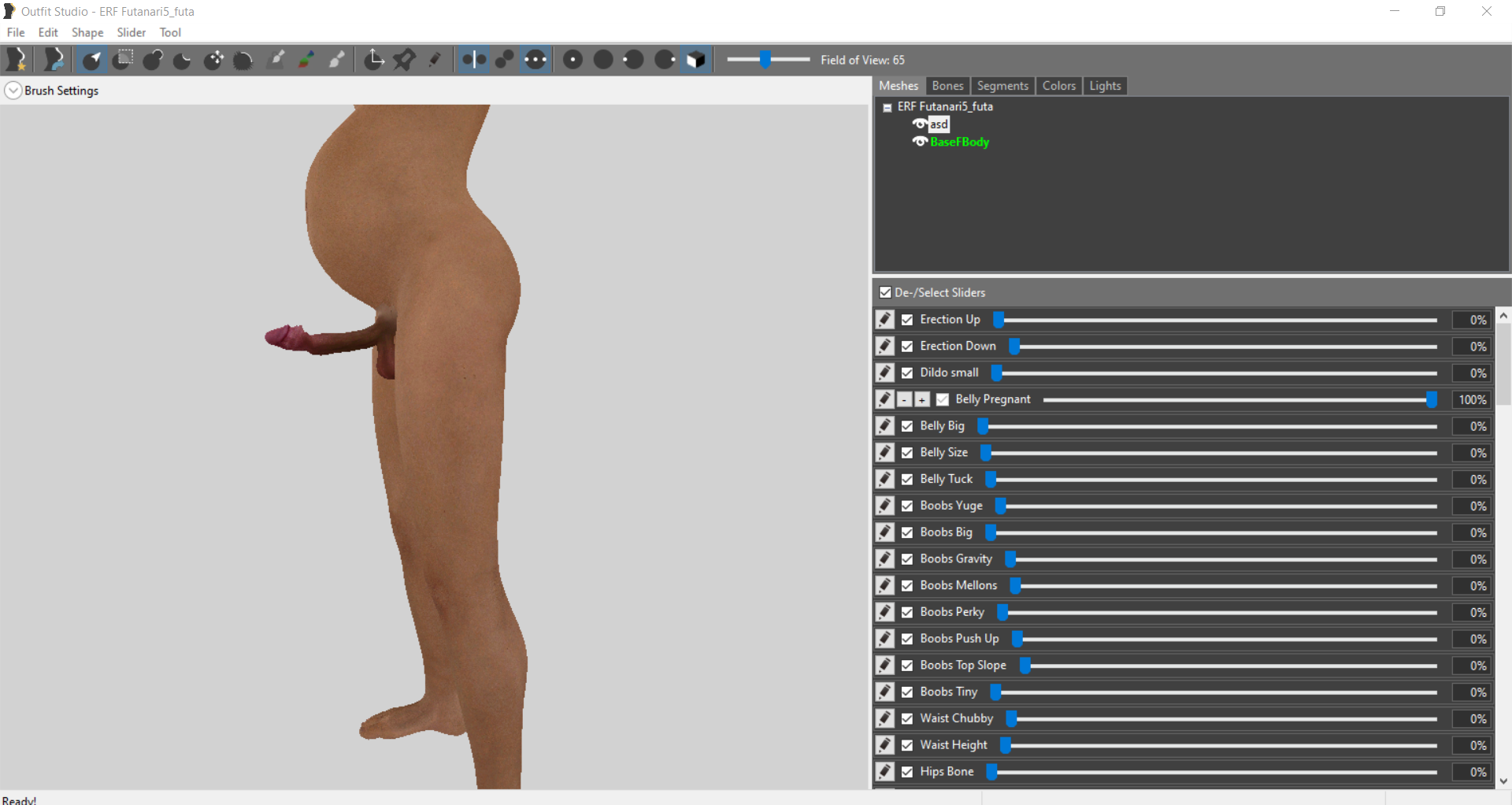Viewport: 1512px width, 805px height.
Task: Toggle the De-/Select Sliders checkbox
Action: 885,292
